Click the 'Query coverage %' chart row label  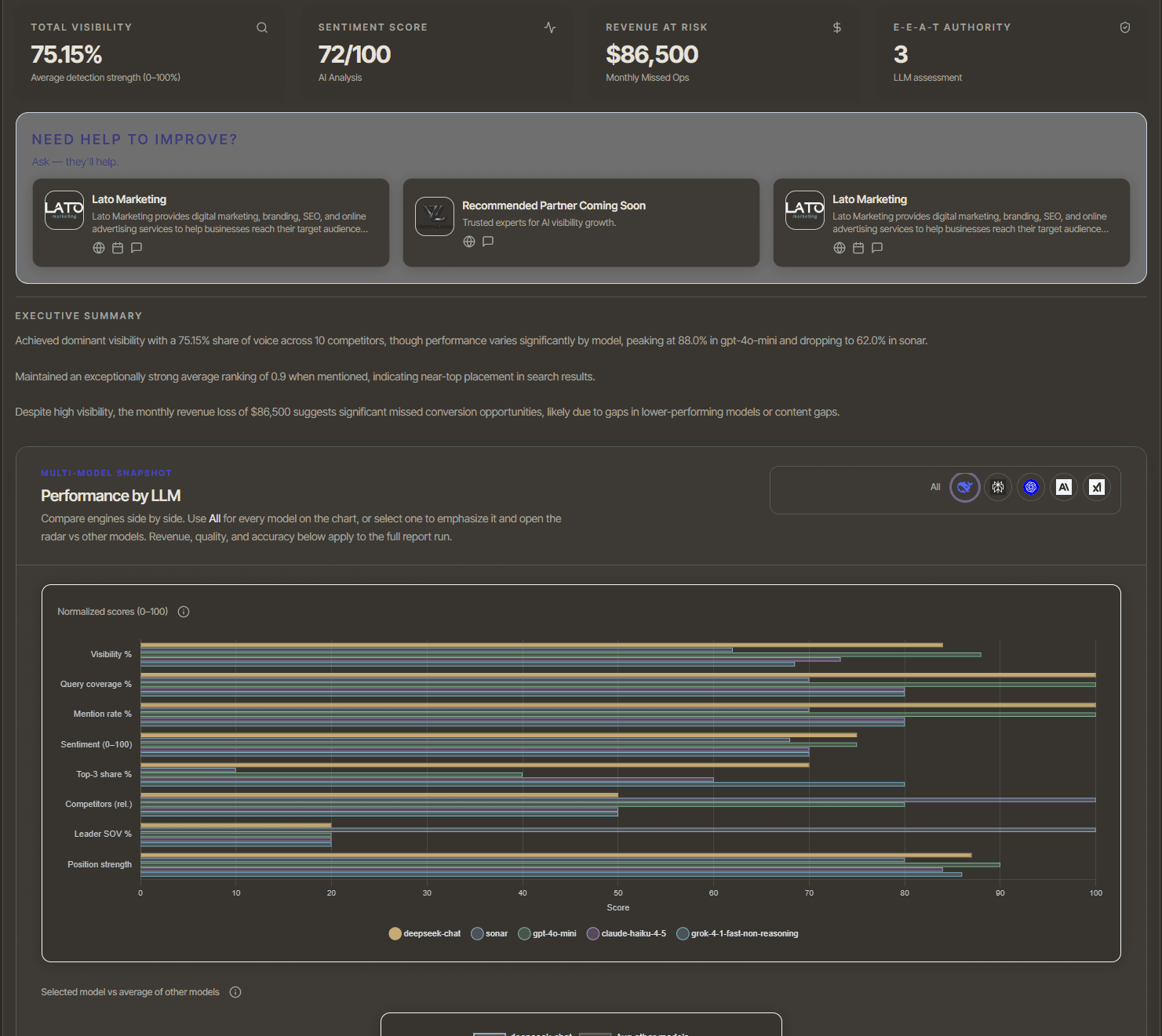coord(97,684)
